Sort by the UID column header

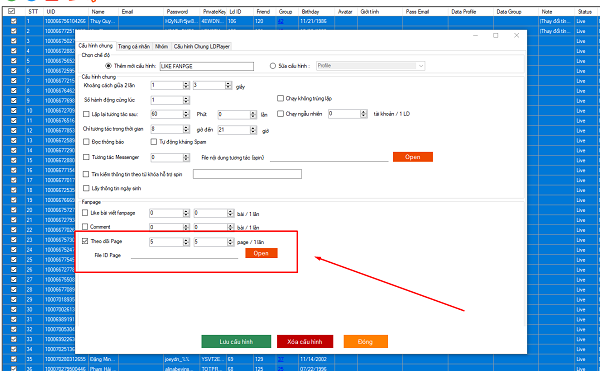coord(65,11)
